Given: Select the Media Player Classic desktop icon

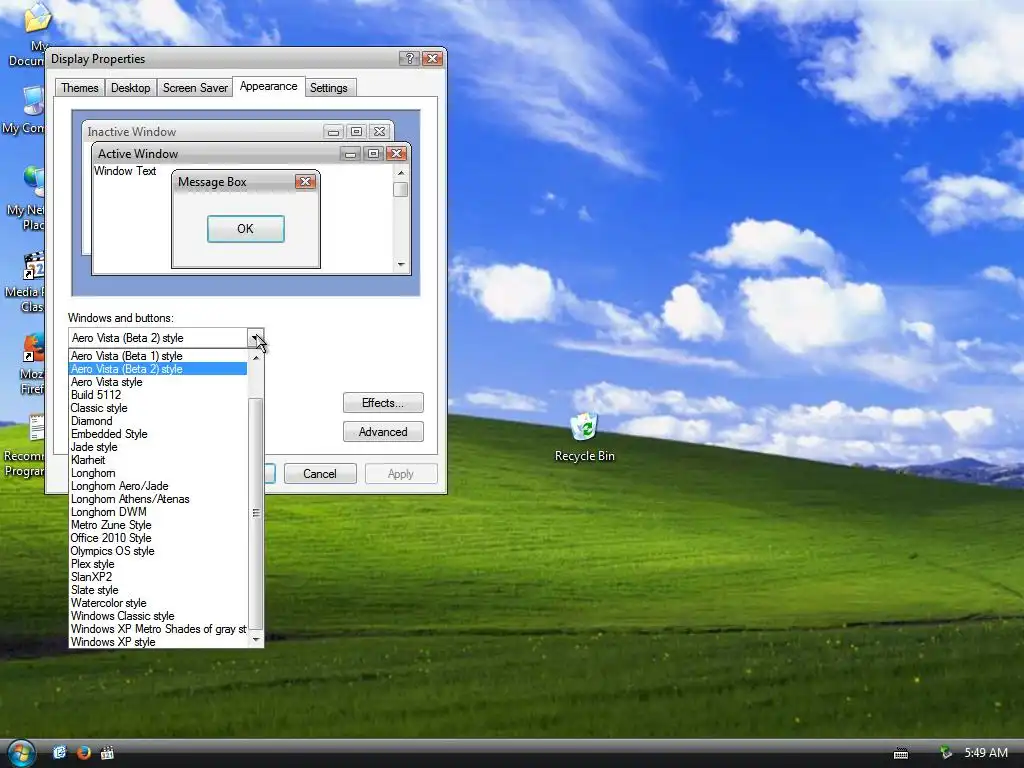Looking at the screenshot, I should tap(26, 282).
